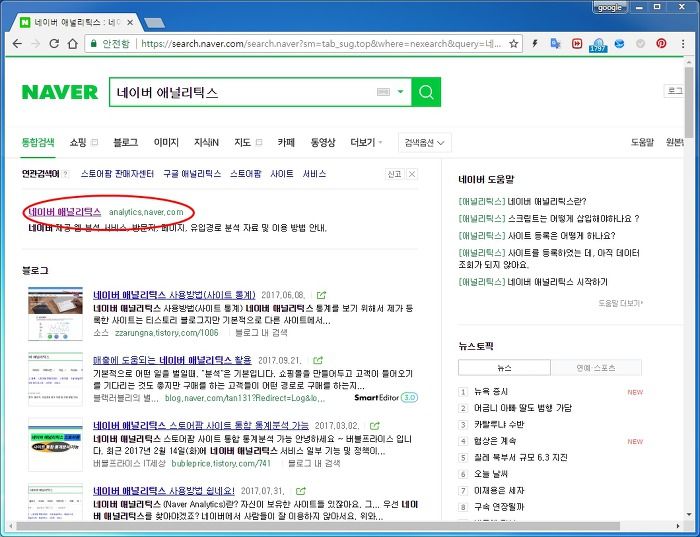Open a new browser tab
The image size is (700, 537).
[x=154, y=23]
